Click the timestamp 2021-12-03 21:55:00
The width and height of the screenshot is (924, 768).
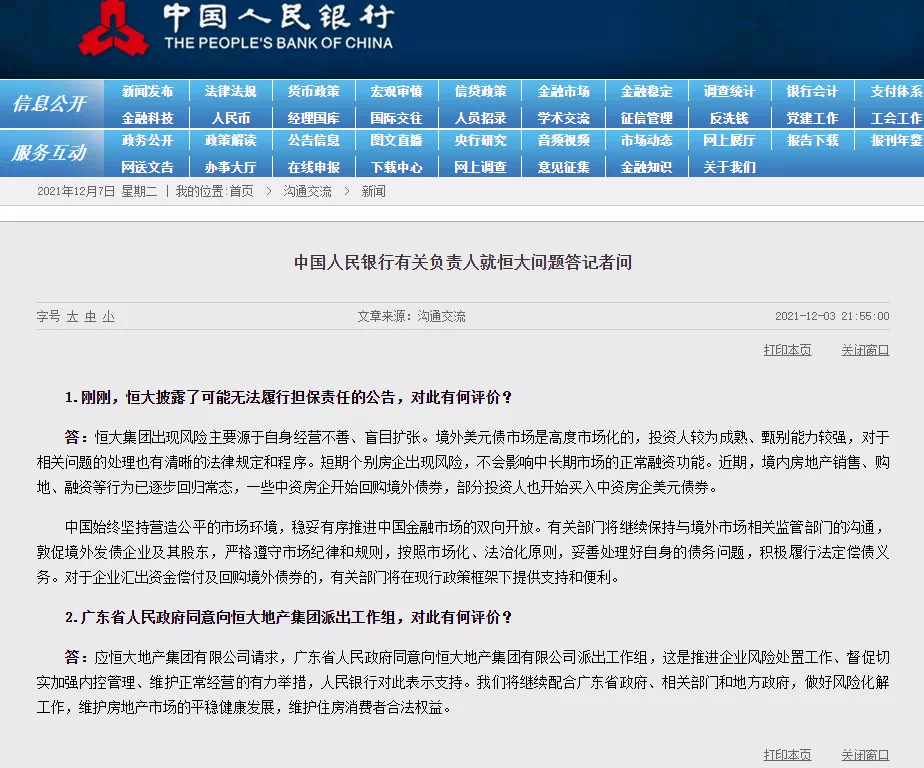pos(832,317)
